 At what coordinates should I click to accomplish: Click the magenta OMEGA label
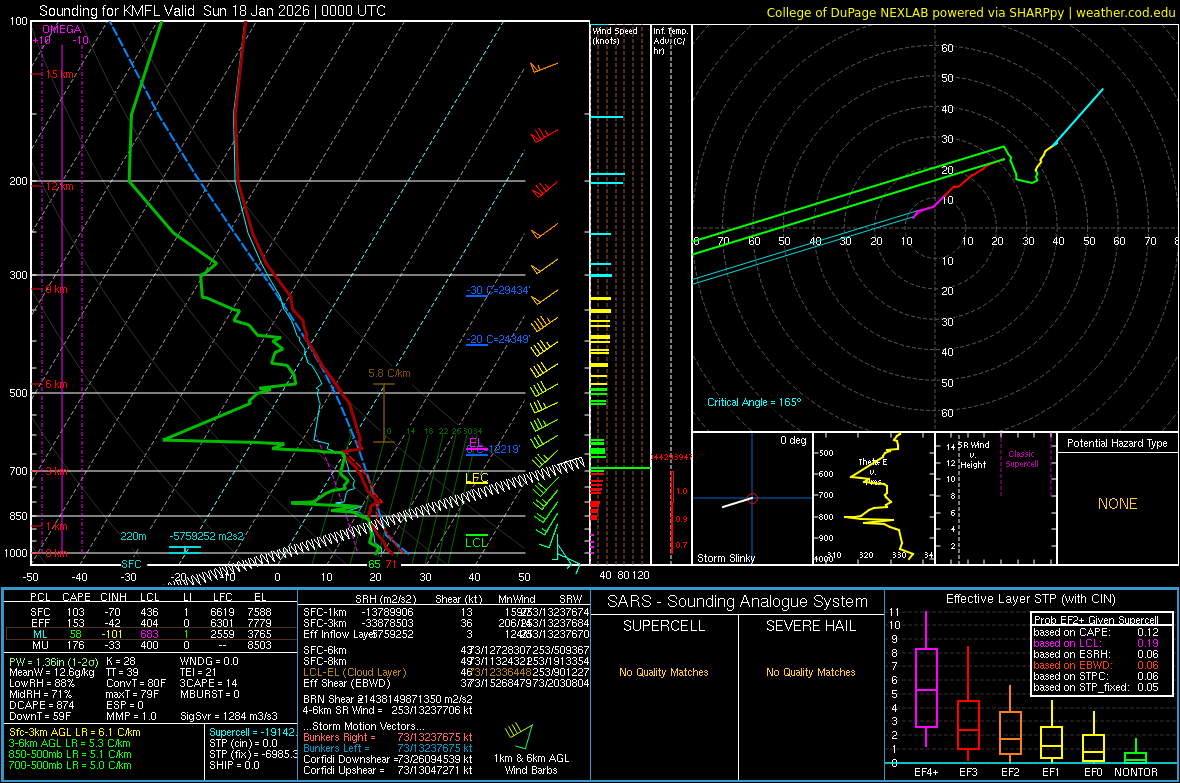(x=61, y=29)
